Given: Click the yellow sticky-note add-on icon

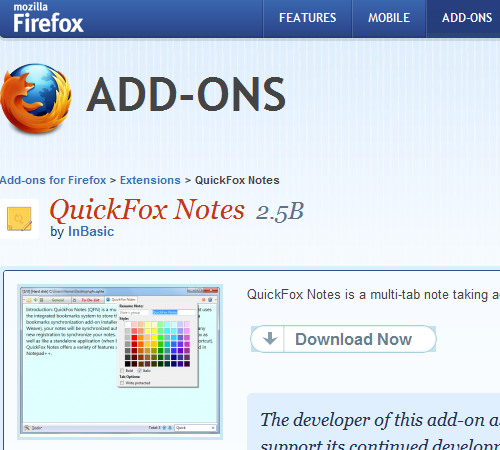Looking at the screenshot, I should click(x=19, y=219).
